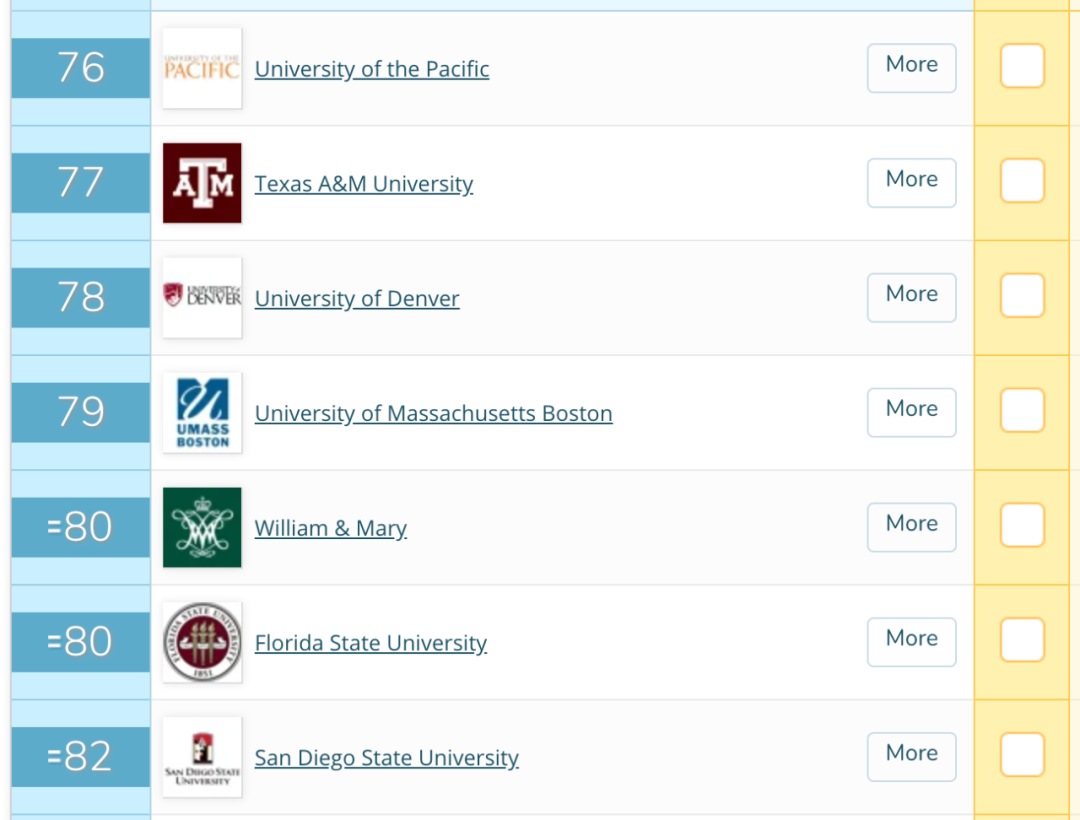Image resolution: width=1080 pixels, height=820 pixels.
Task: Click the University of the Pacific logo
Action: (x=202, y=68)
